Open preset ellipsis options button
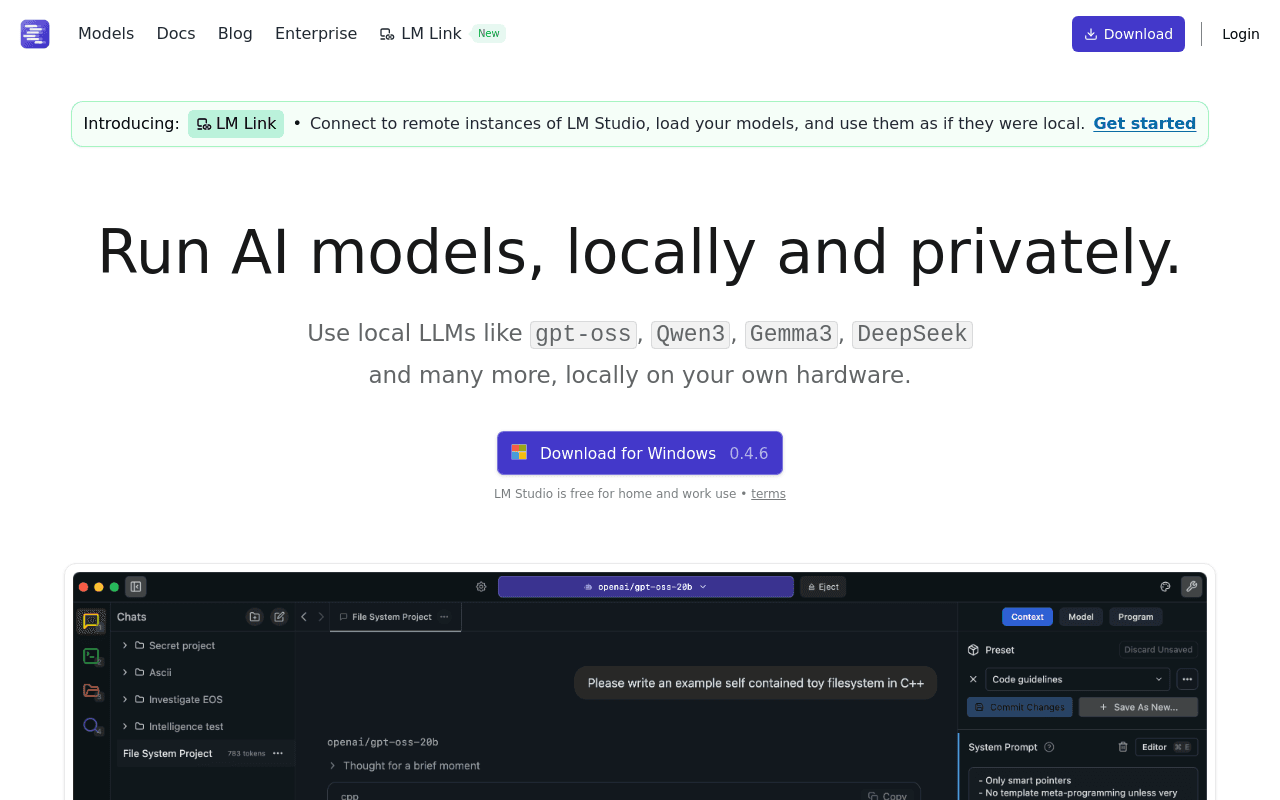 click(1187, 679)
